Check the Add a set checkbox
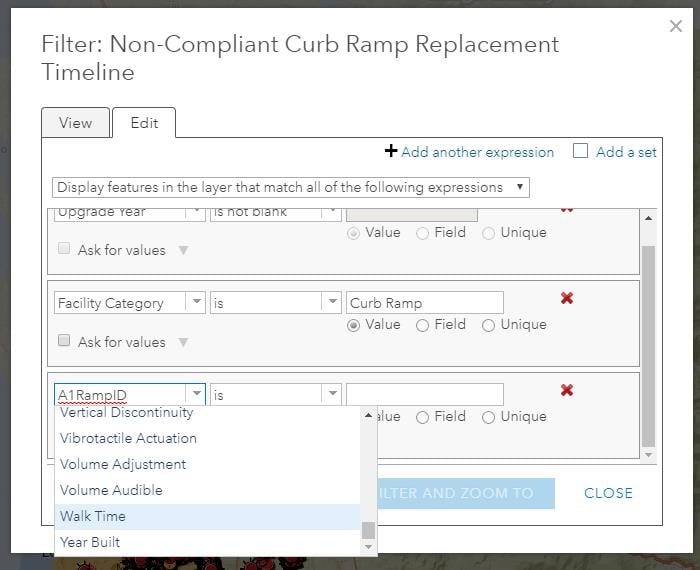Image resolution: width=700 pixels, height=570 pixels. click(x=580, y=151)
